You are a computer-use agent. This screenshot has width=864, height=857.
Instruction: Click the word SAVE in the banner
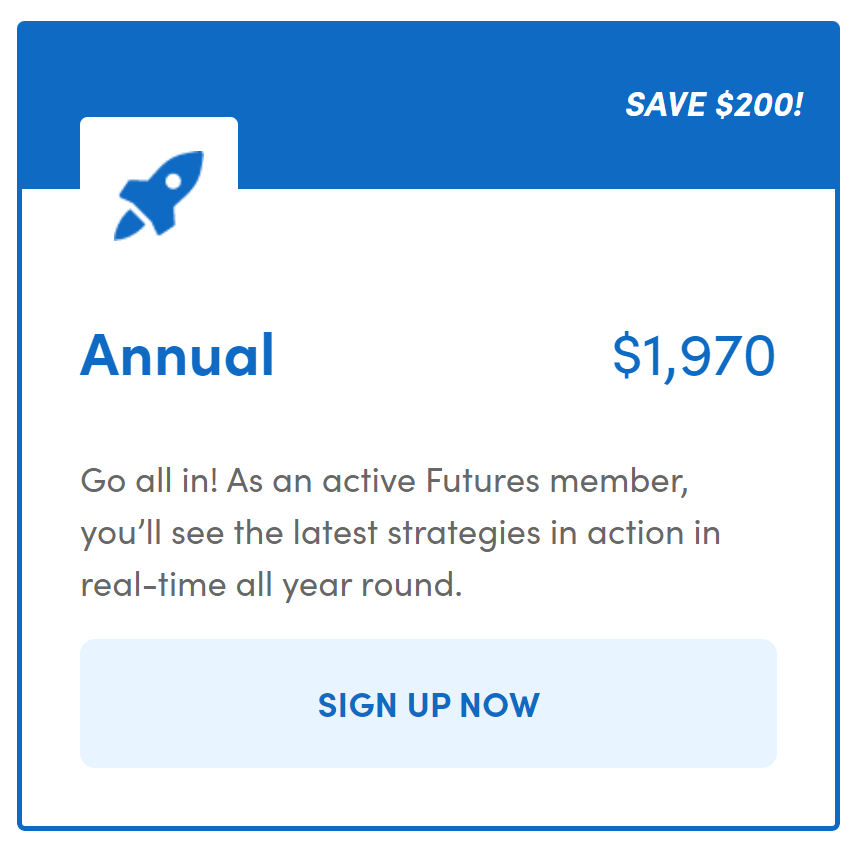[x=666, y=104]
